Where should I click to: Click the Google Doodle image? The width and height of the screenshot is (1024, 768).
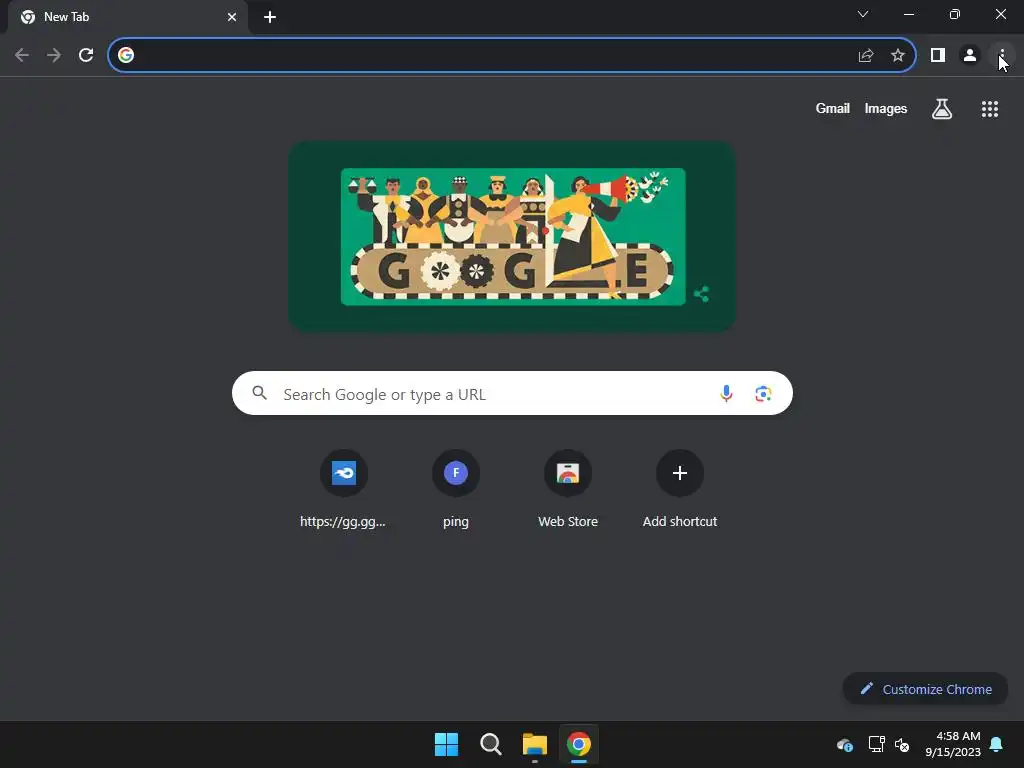point(513,236)
